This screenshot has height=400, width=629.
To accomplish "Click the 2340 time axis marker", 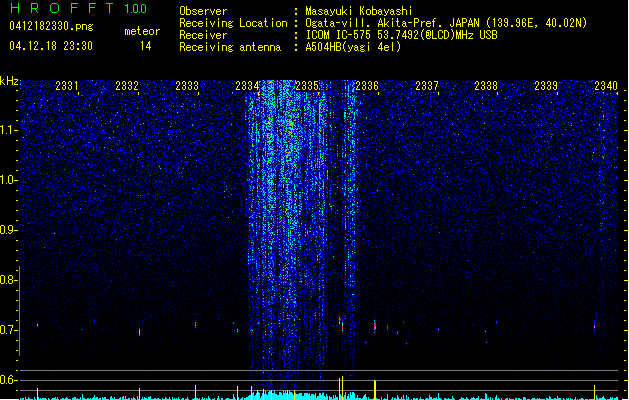I will 606,86.
